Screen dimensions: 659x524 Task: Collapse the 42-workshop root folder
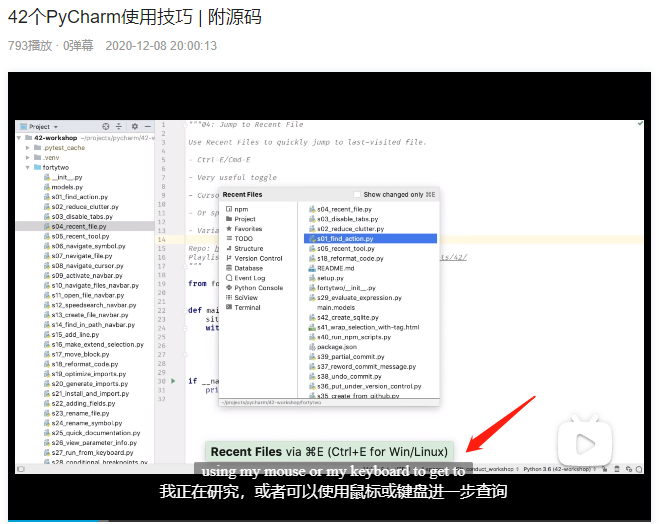pyautogui.click(x=19, y=138)
